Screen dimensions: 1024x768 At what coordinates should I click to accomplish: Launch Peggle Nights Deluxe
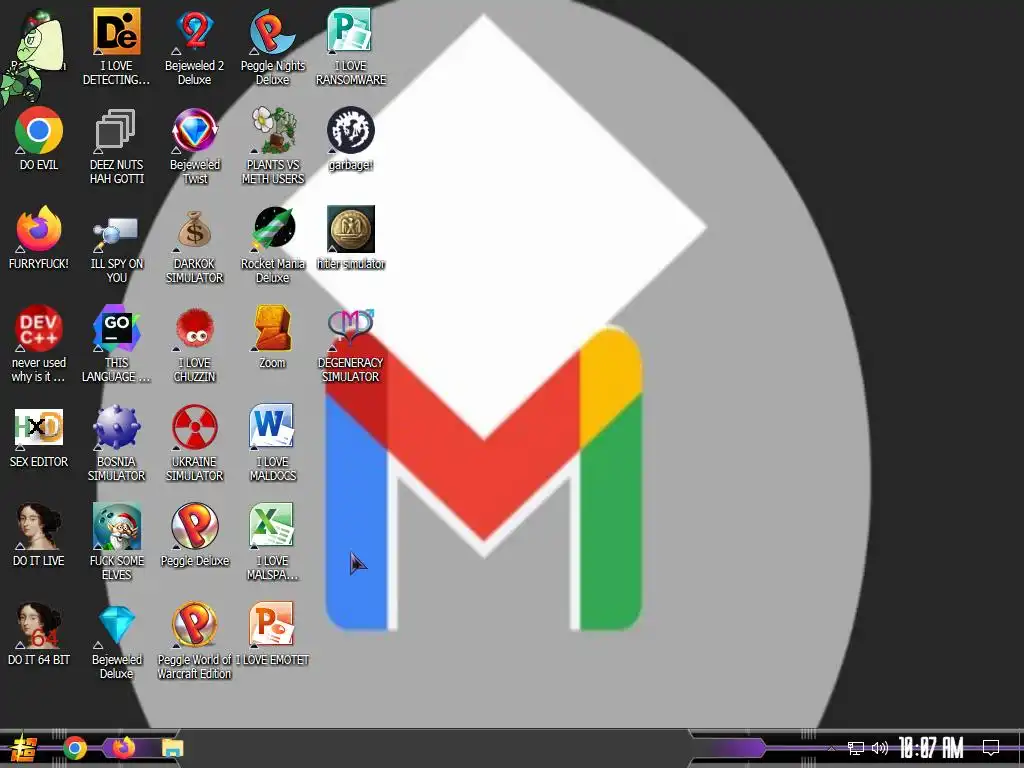272,31
